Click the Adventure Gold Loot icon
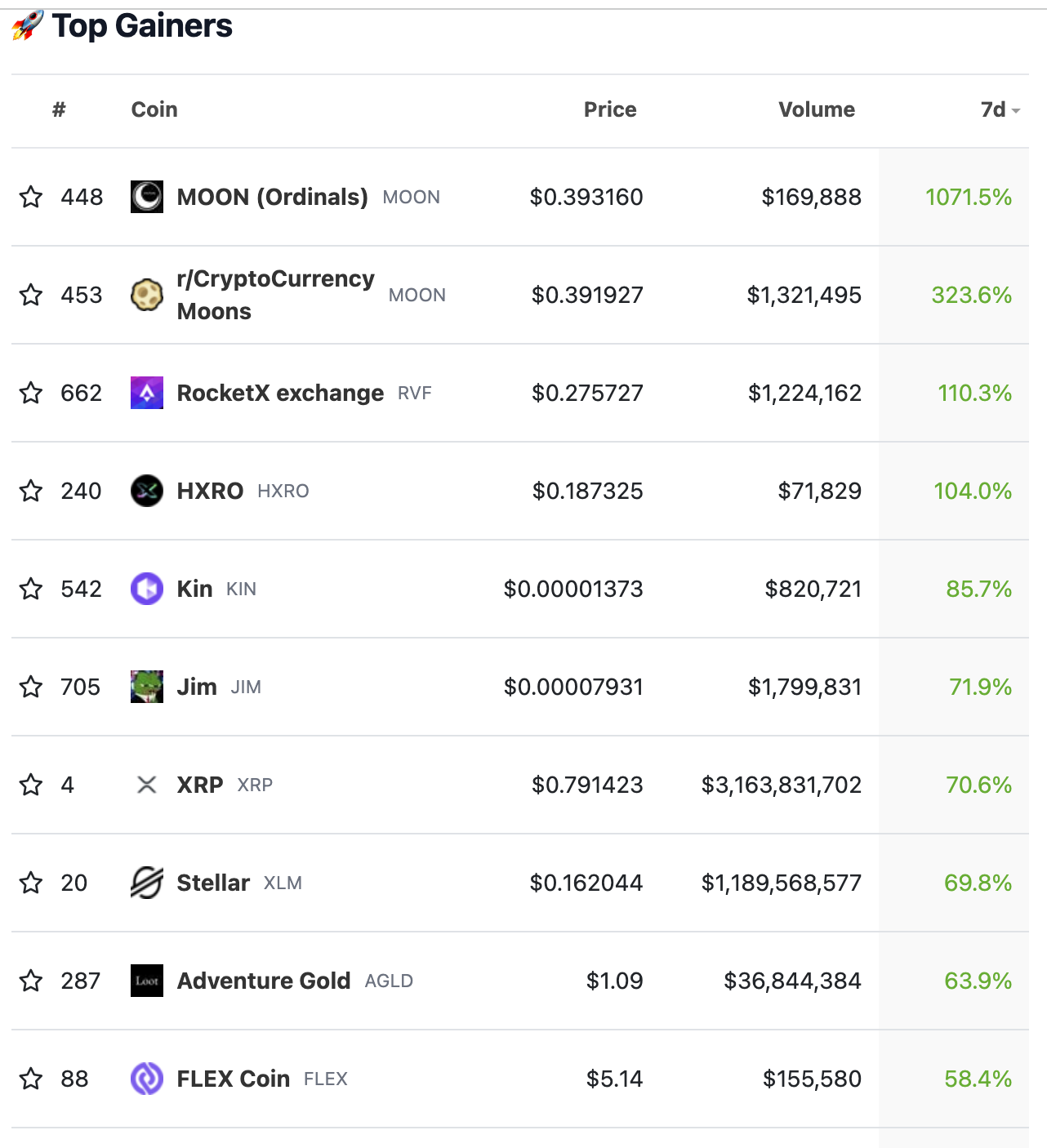 (x=147, y=981)
